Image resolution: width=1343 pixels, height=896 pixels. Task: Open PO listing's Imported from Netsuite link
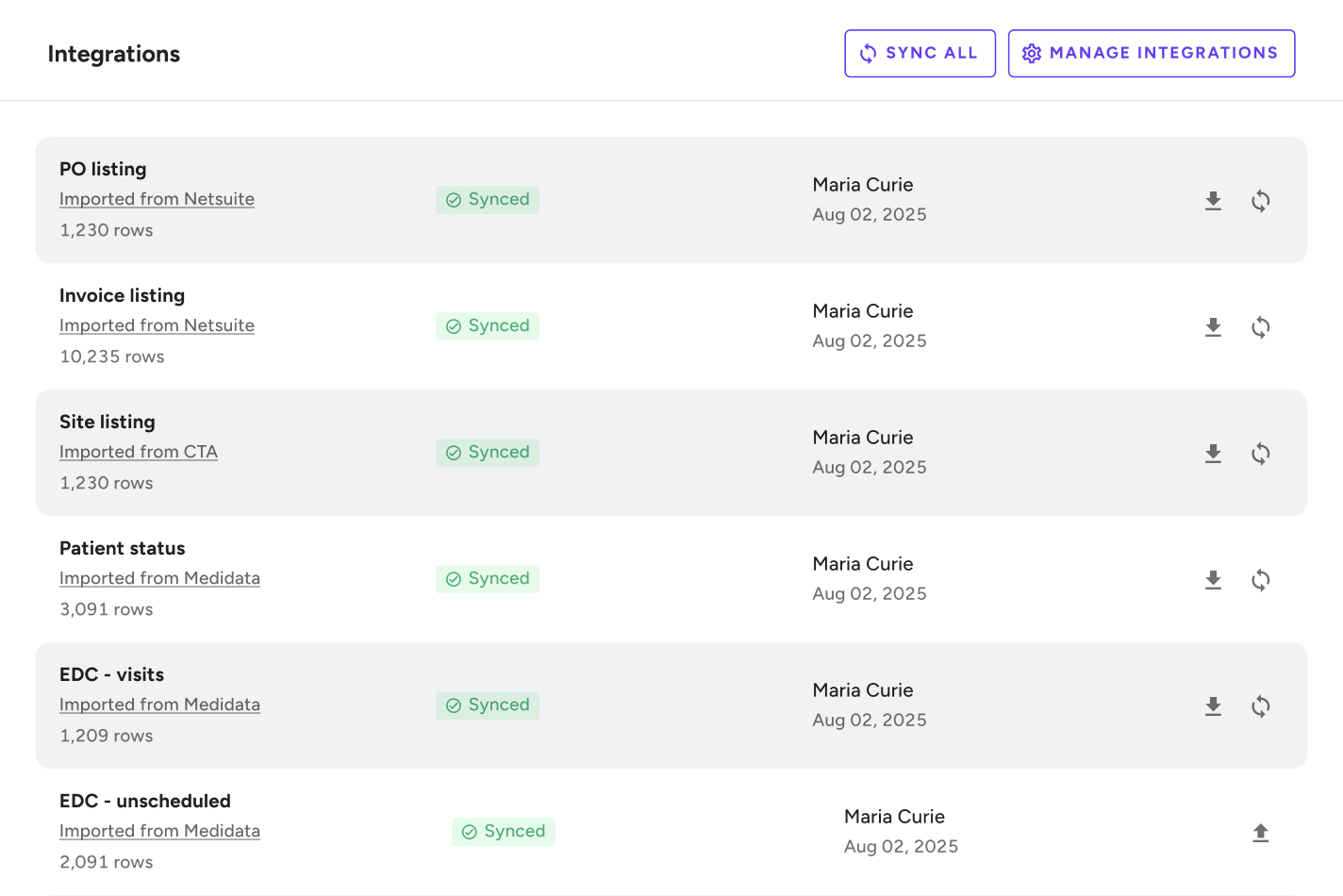click(157, 199)
